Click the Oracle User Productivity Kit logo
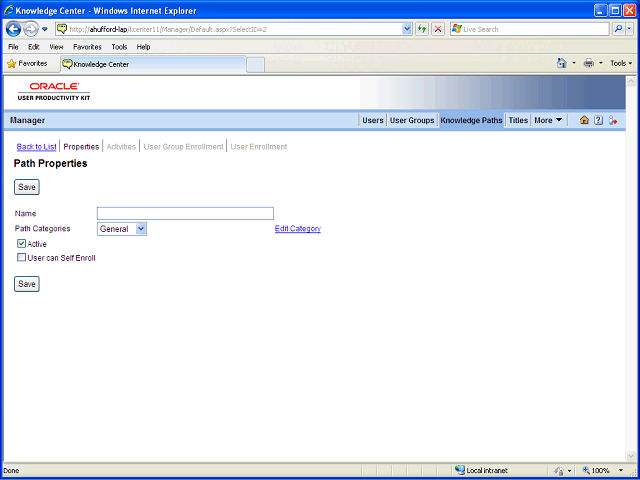 [54, 91]
